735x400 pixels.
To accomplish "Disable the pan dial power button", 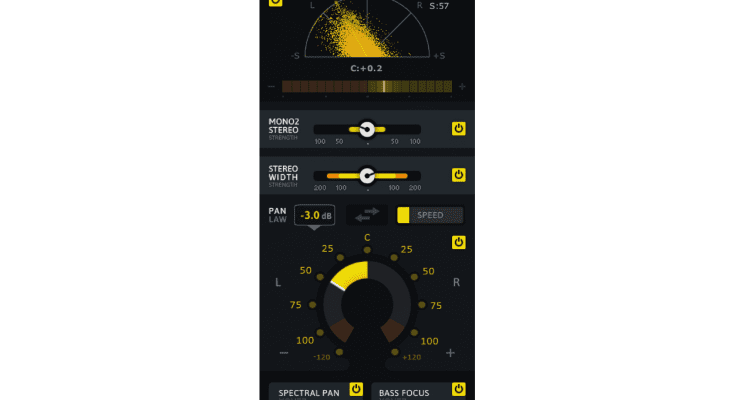I will pos(458,242).
